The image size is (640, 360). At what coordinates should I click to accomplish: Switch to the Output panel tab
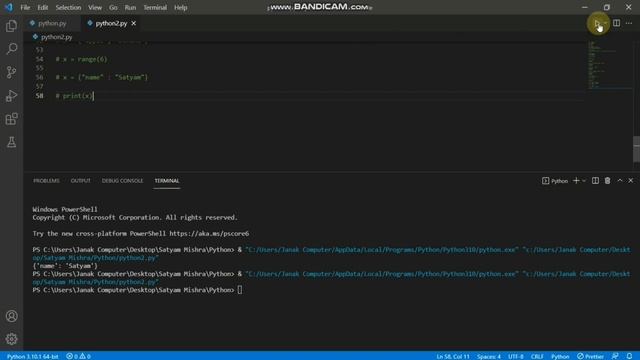point(80,180)
